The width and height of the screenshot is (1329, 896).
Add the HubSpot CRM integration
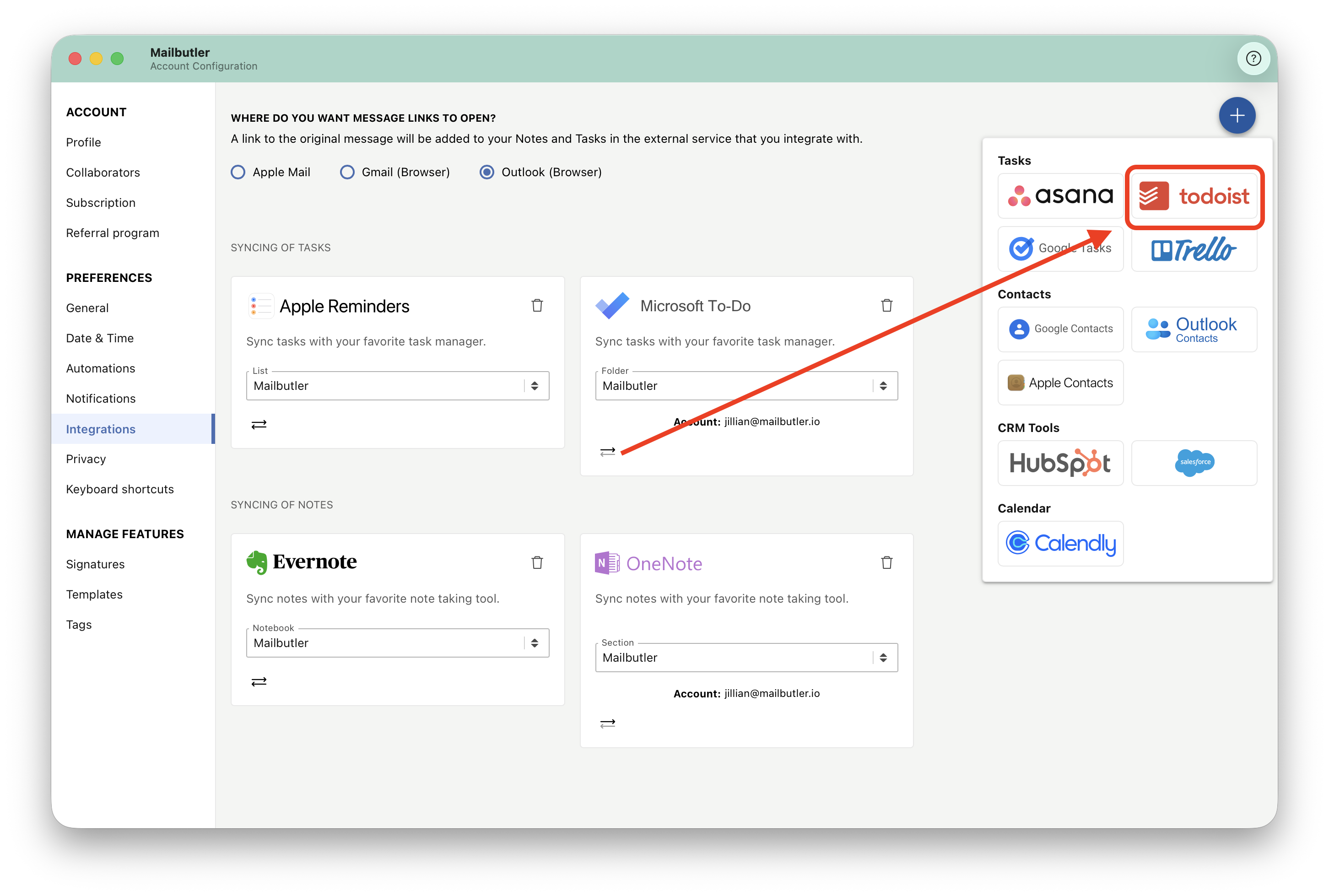1060,463
